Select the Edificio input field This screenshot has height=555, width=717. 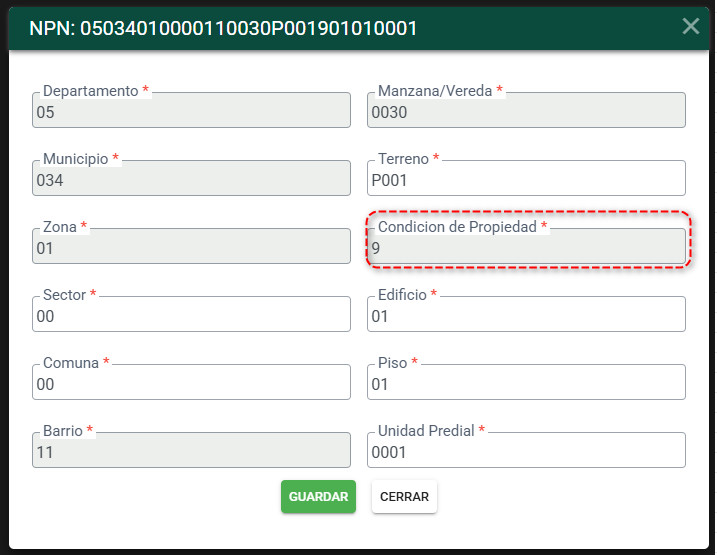click(x=526, y=315)
